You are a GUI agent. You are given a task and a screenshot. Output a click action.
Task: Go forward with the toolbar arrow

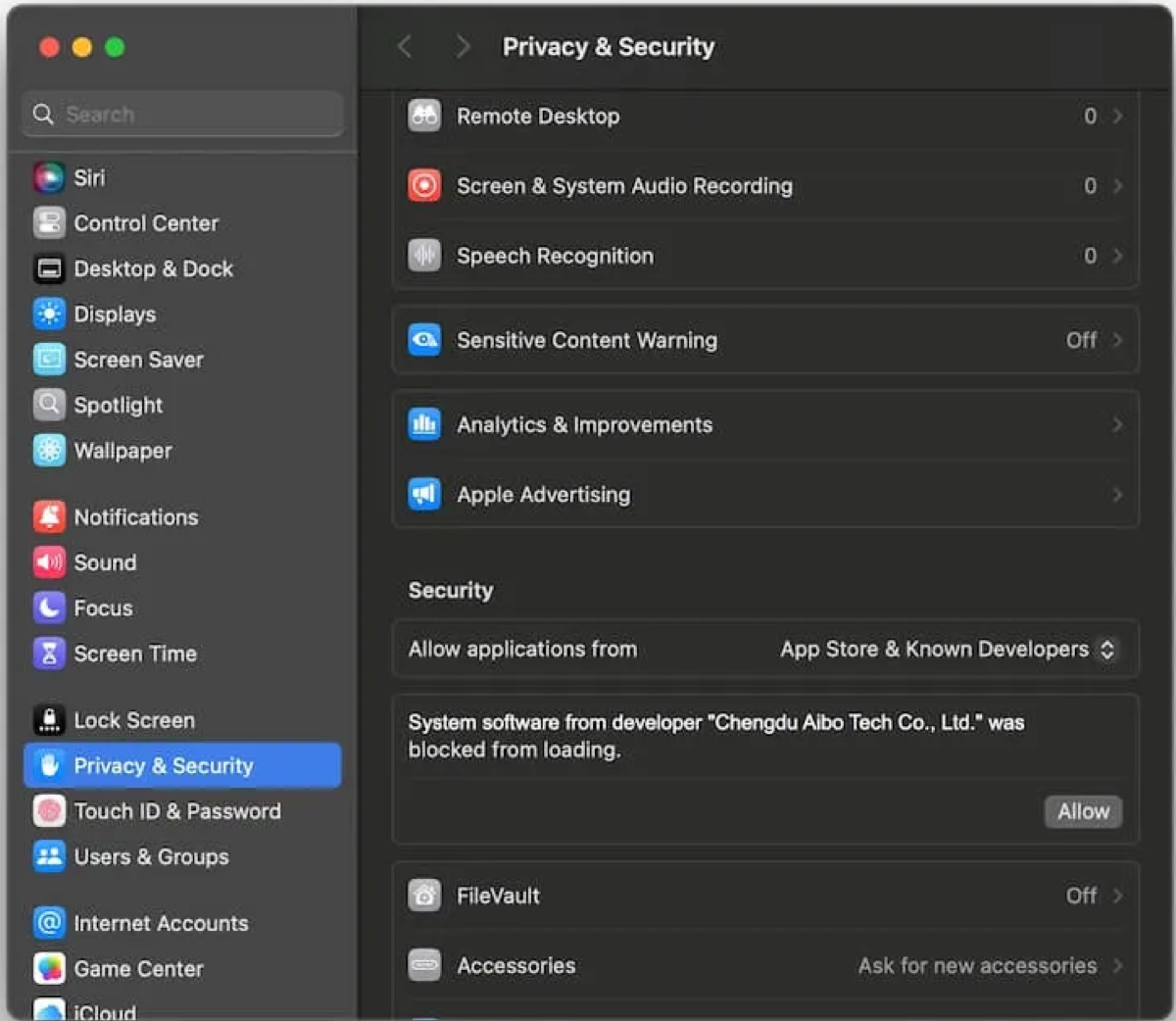point(463,46)
